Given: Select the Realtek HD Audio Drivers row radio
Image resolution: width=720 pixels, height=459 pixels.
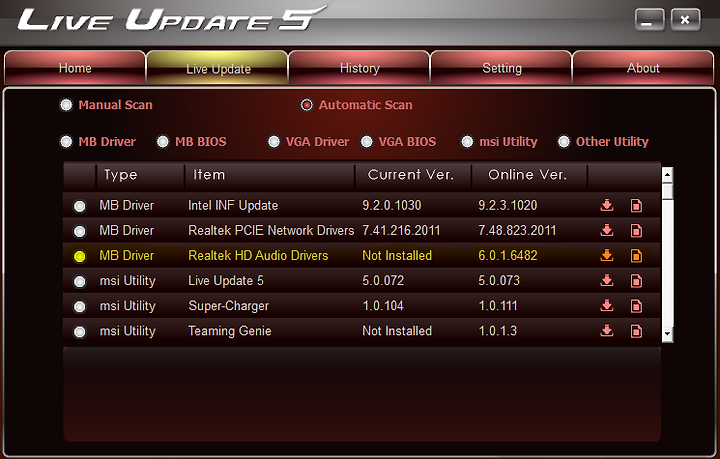Looking at the screenshot, I should tap(79, 256).
